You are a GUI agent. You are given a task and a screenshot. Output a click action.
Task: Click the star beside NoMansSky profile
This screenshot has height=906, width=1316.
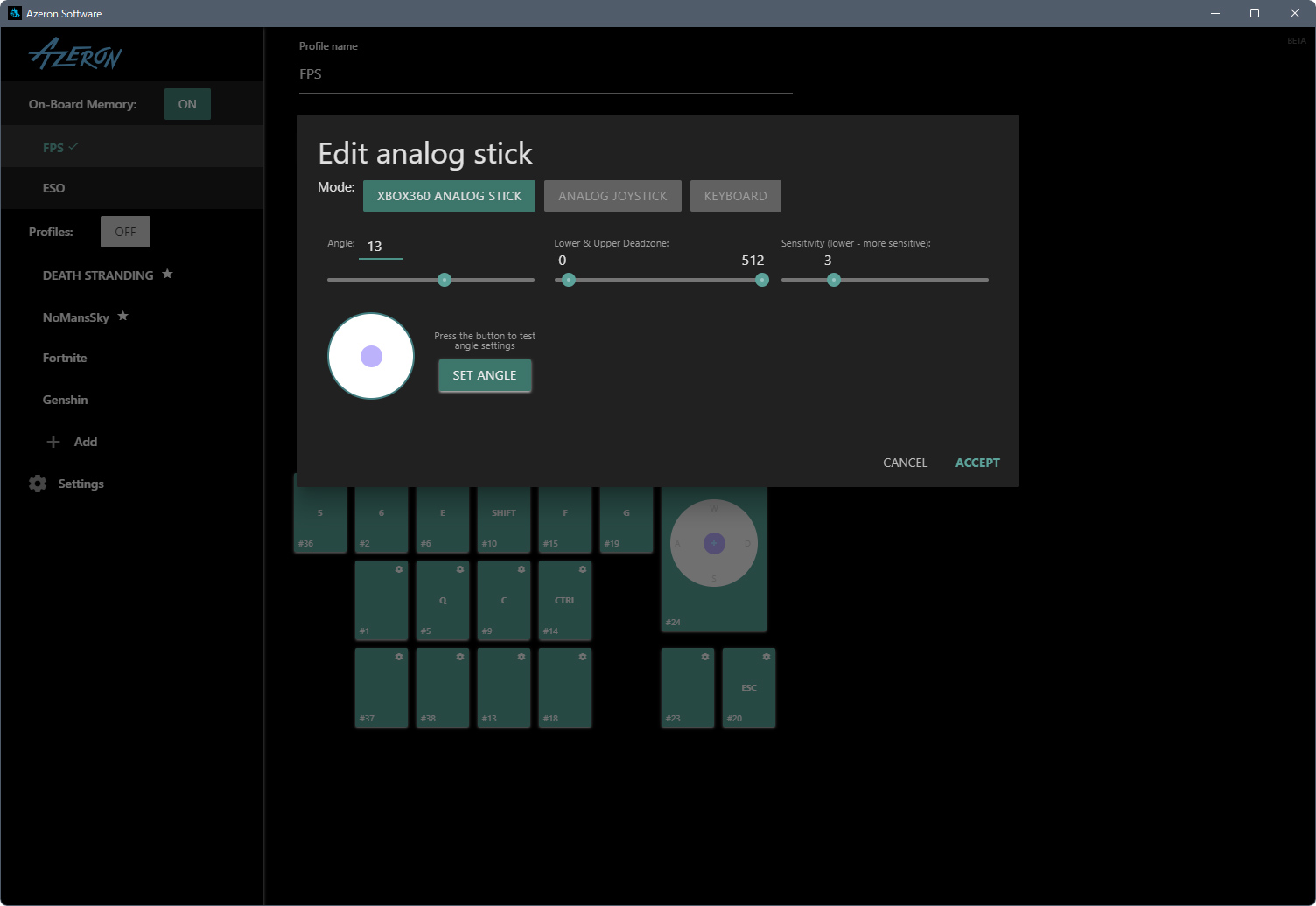[x=123, y=316]
